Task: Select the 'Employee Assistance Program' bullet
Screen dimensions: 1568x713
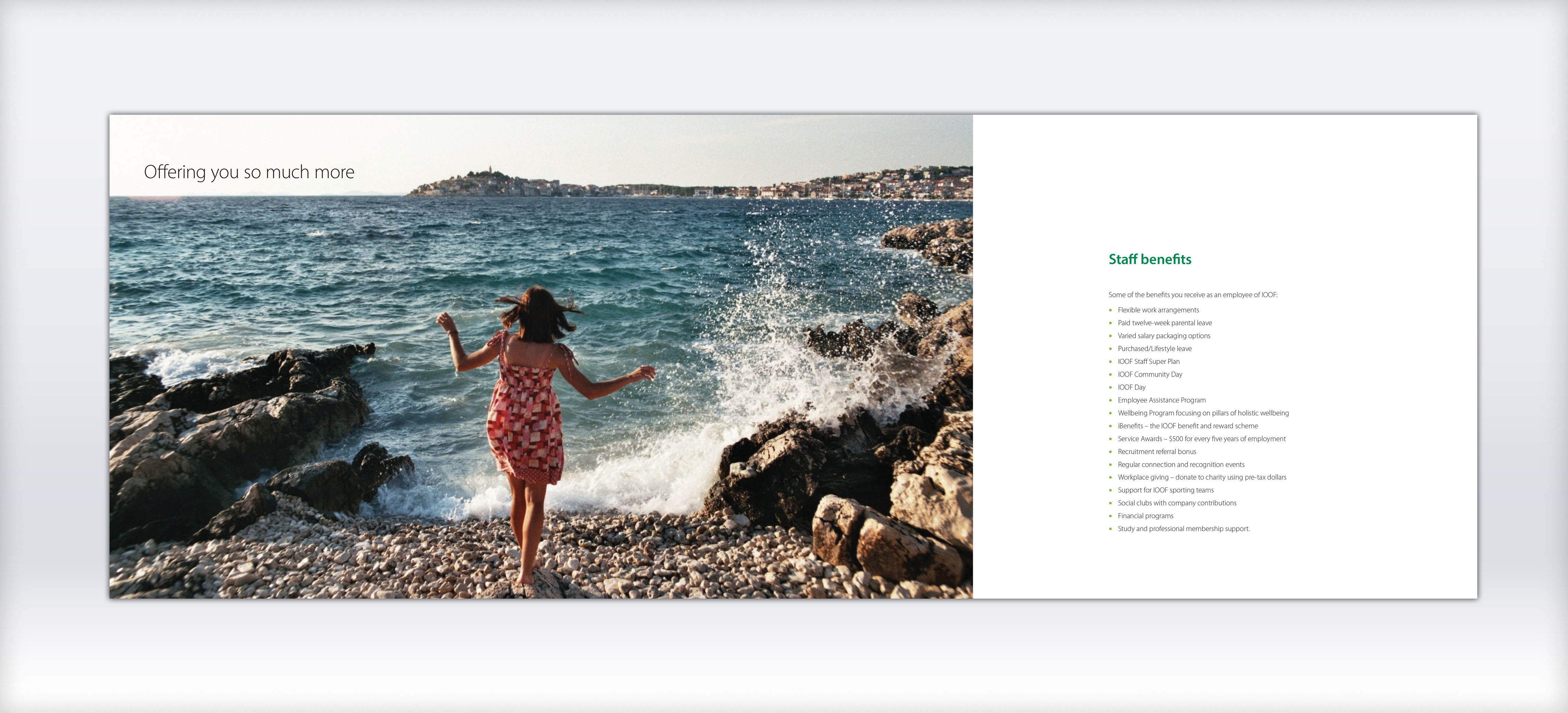Action: [x=1161, y=400]
